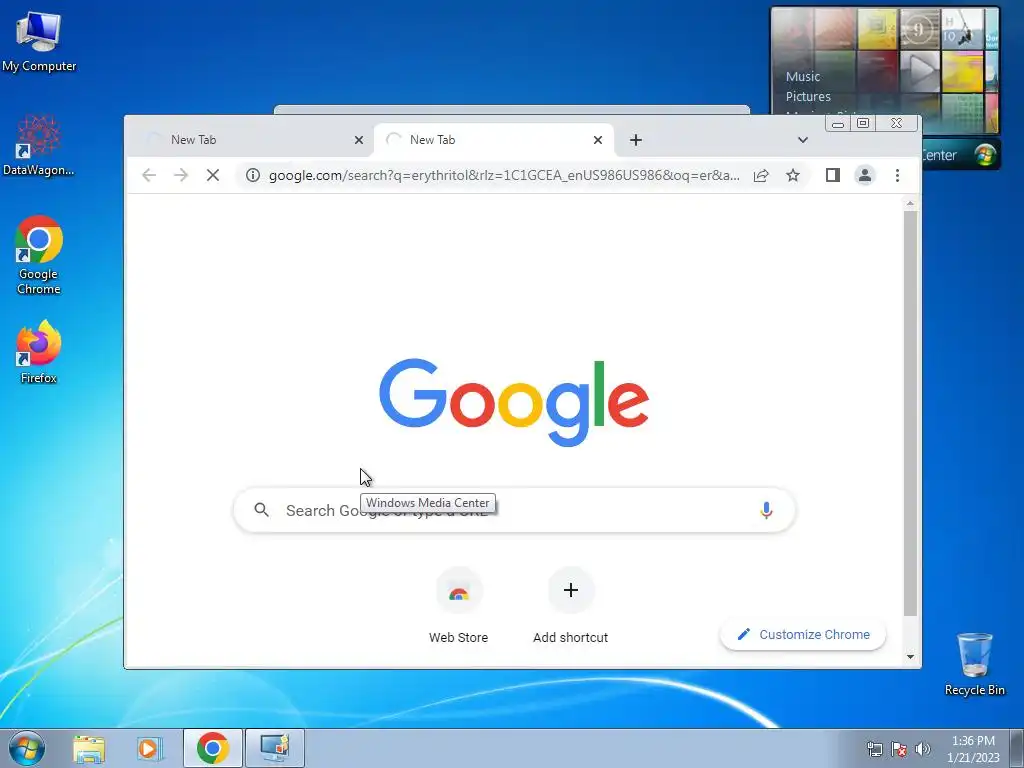The height and width of the screenshot is (768, 1024).
Task: Click Show desktop strip at taskbar end
Action: point(1017,748)
